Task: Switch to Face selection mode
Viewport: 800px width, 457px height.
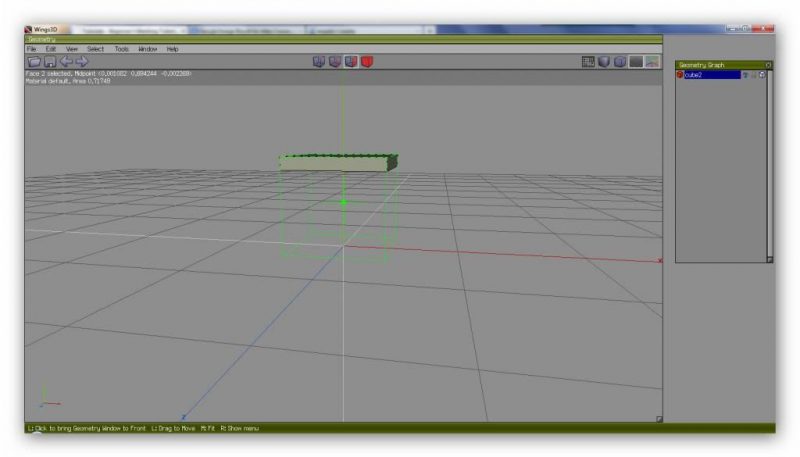Action: pyautogui.click(x=351, y=62)
